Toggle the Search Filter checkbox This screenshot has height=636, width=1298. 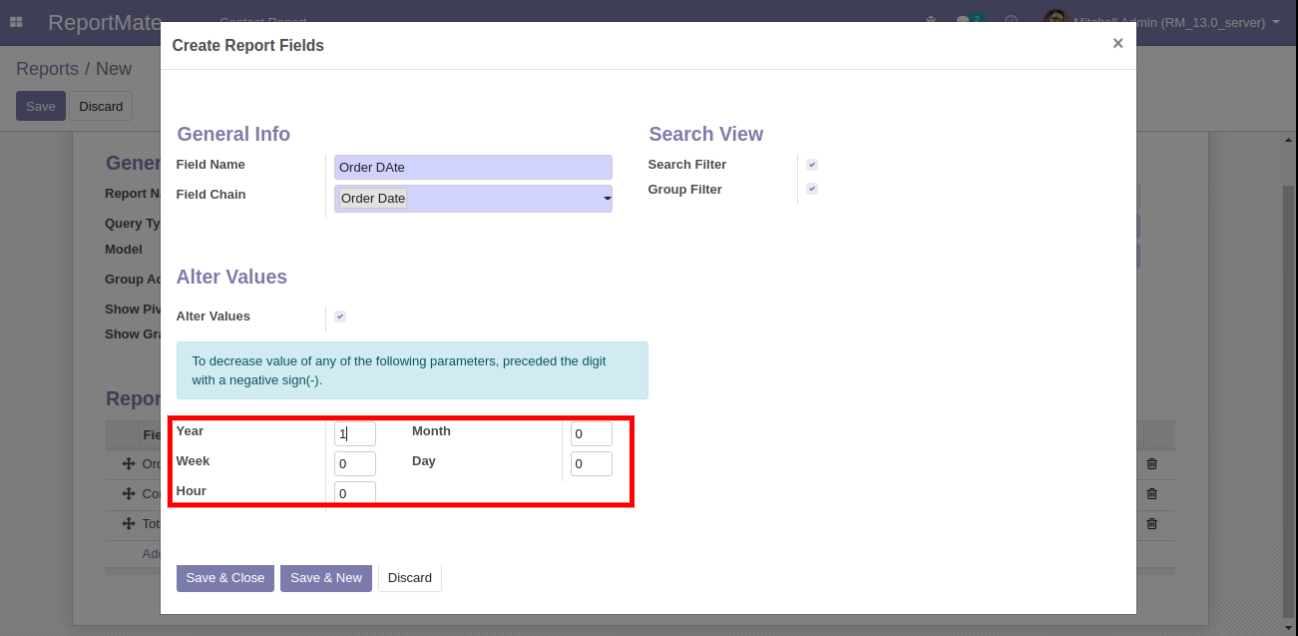click(x=812, y=165)
